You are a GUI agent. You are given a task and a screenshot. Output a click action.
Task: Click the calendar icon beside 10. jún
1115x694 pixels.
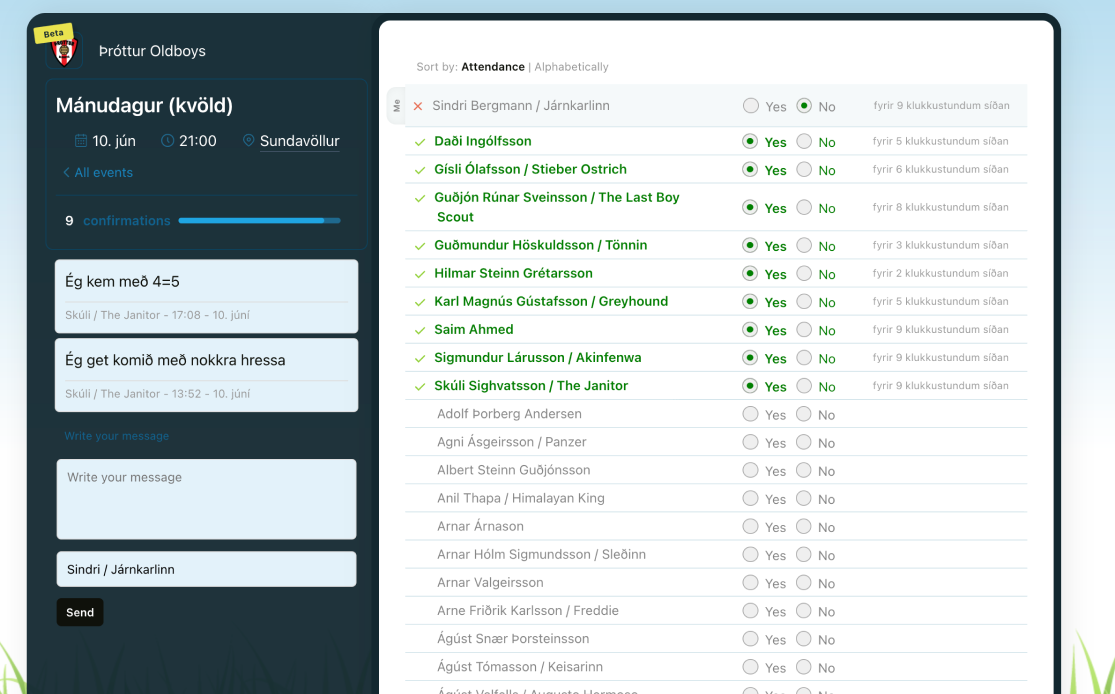[81, 141]
